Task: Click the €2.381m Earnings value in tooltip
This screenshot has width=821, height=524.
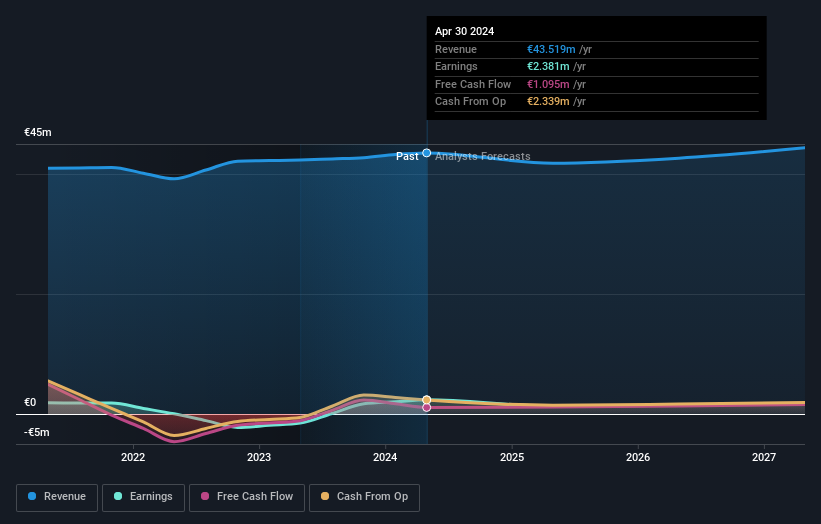Action: point(548,66)
